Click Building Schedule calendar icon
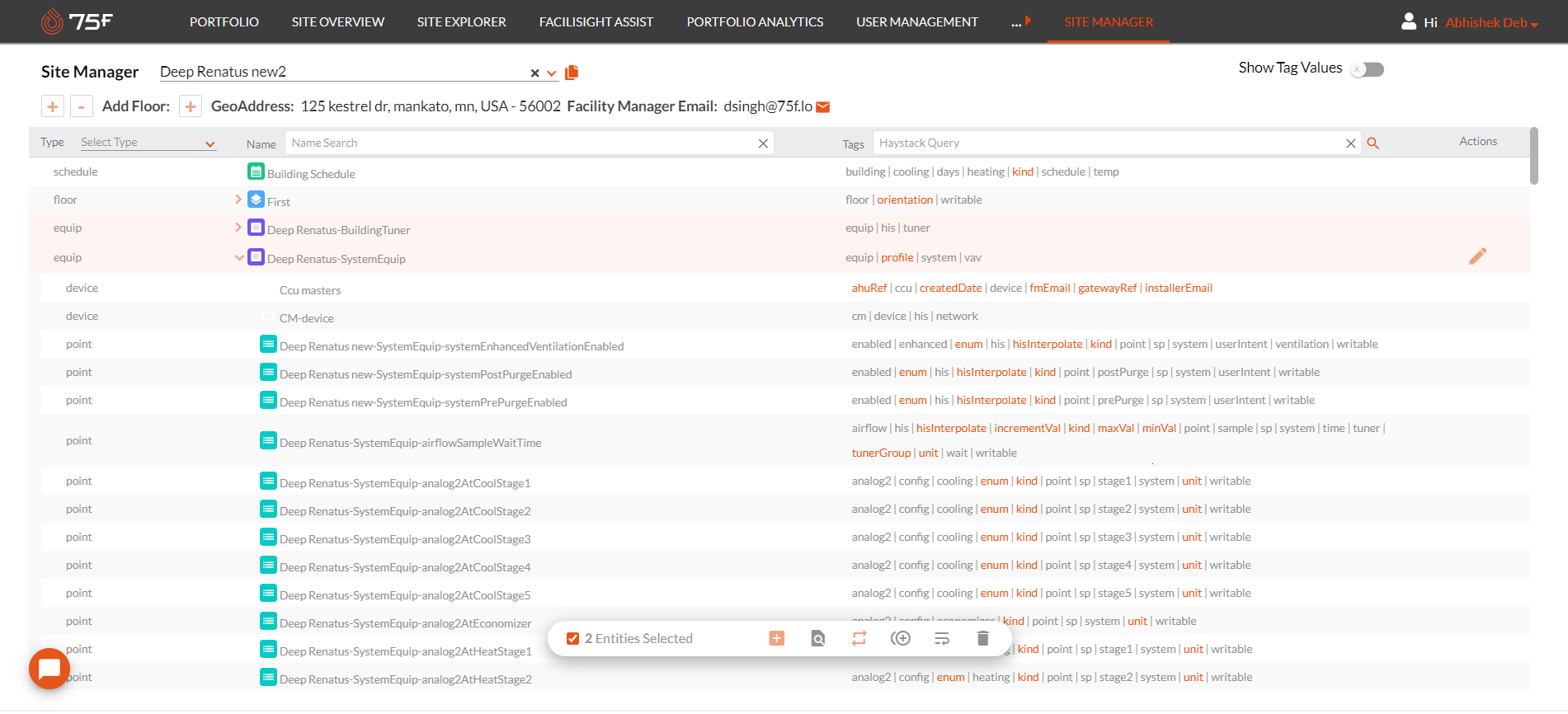 point(256,171)
